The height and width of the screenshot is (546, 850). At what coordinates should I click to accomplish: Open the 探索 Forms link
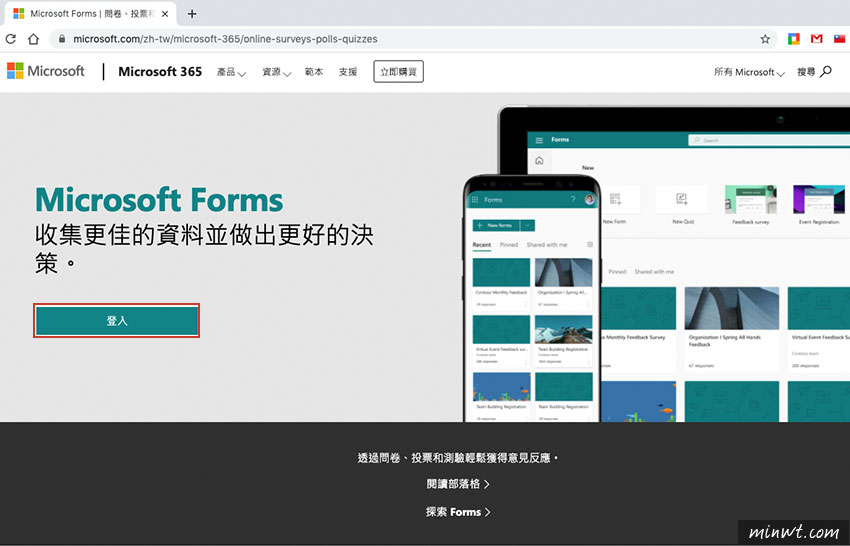point(458,512)
